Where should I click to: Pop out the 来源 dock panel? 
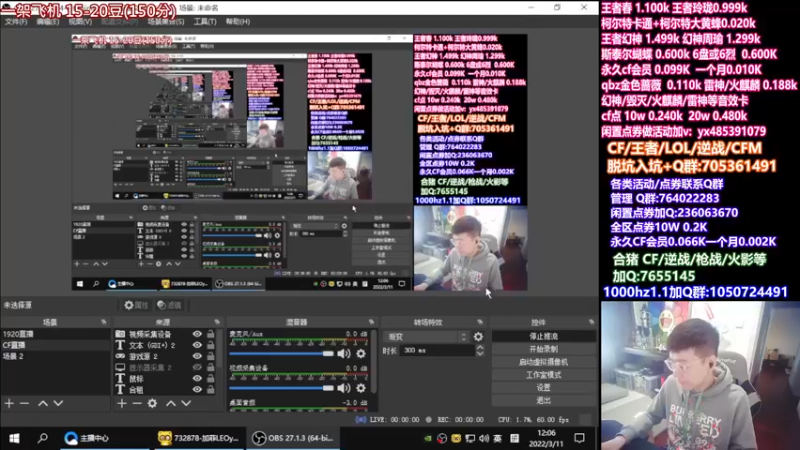point(217,322)
